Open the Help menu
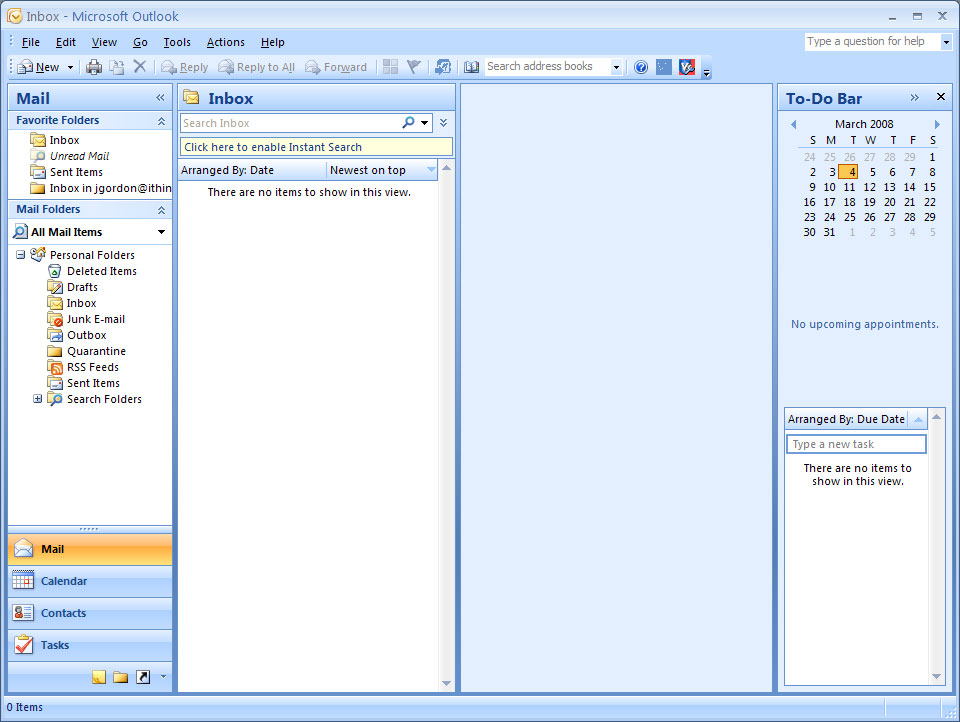This screenshot has height=722, width=960. pyautogui.click(x=272, y=42)
